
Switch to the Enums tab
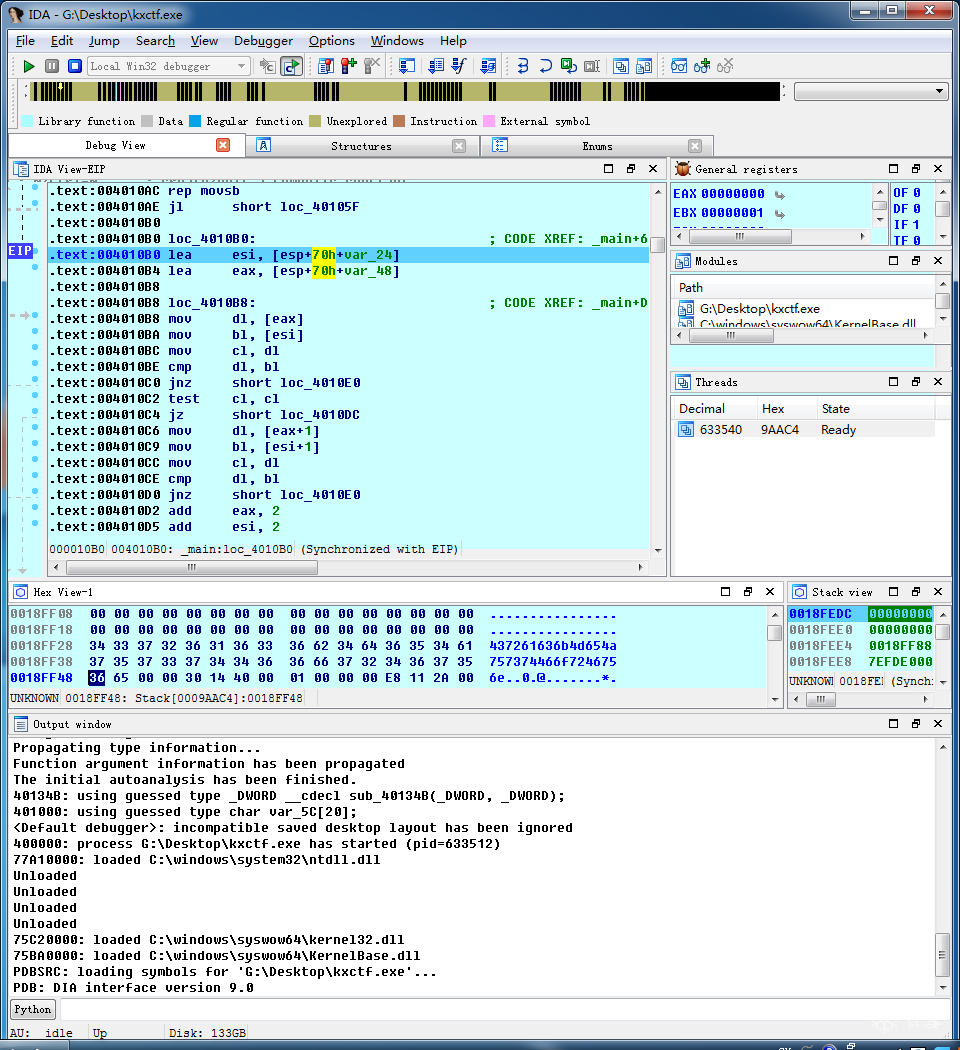pos(597,146)
